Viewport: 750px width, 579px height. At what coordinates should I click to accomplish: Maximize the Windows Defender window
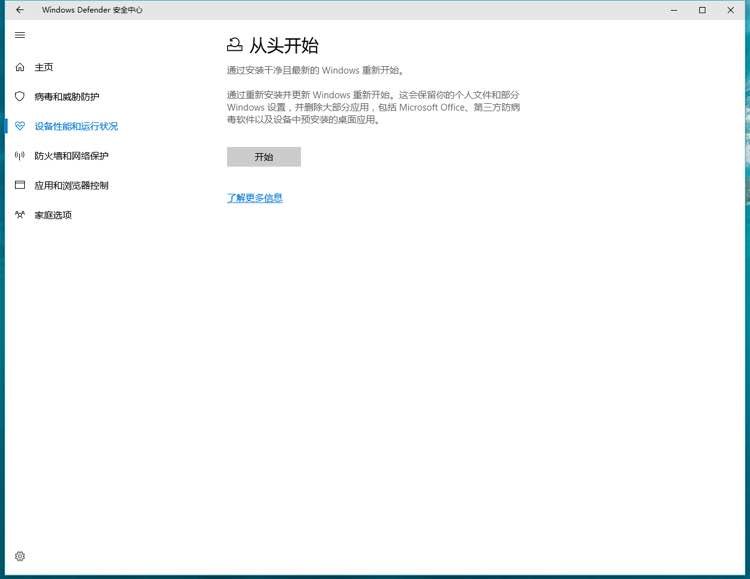coord(702,10)
